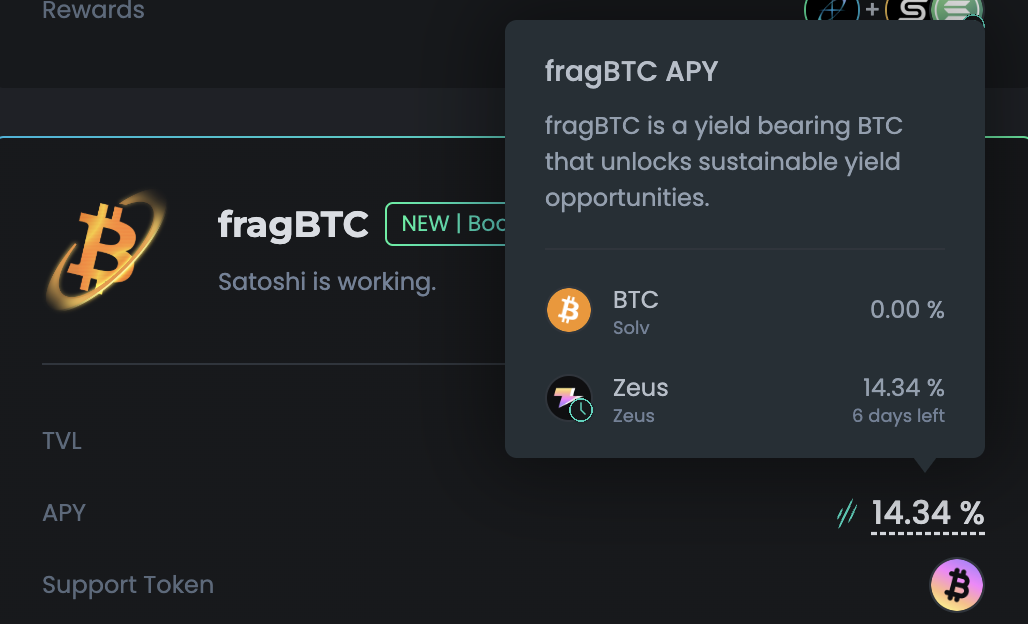Click the BTC 0.00 % rate value
The image size is (1028, 624).
[907, 310]
